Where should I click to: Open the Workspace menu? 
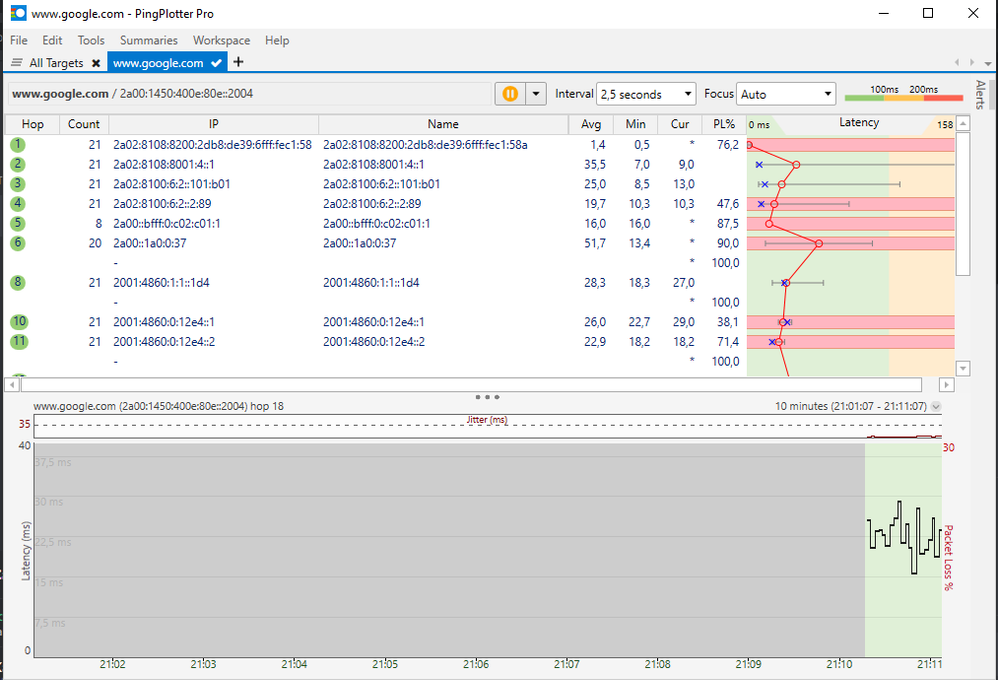tap(221, 41)
